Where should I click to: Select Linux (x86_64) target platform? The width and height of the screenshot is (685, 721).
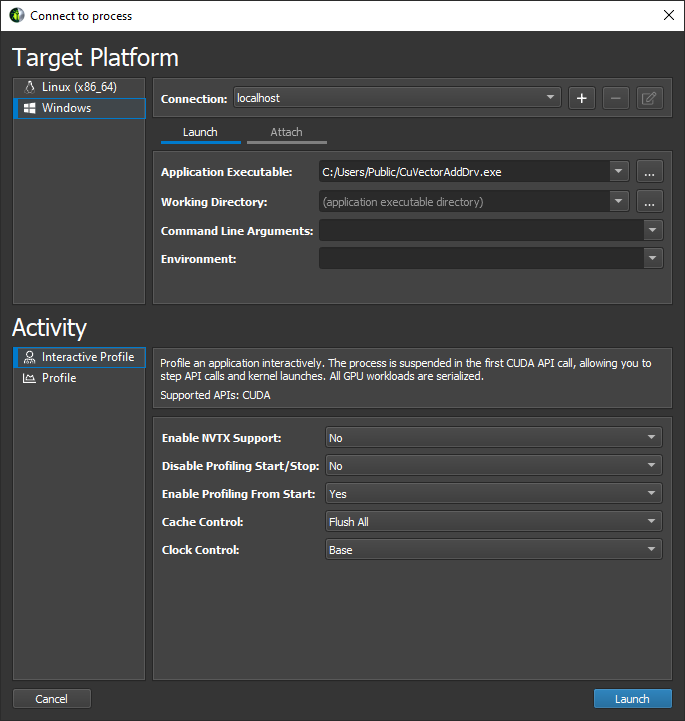(79, 87)
